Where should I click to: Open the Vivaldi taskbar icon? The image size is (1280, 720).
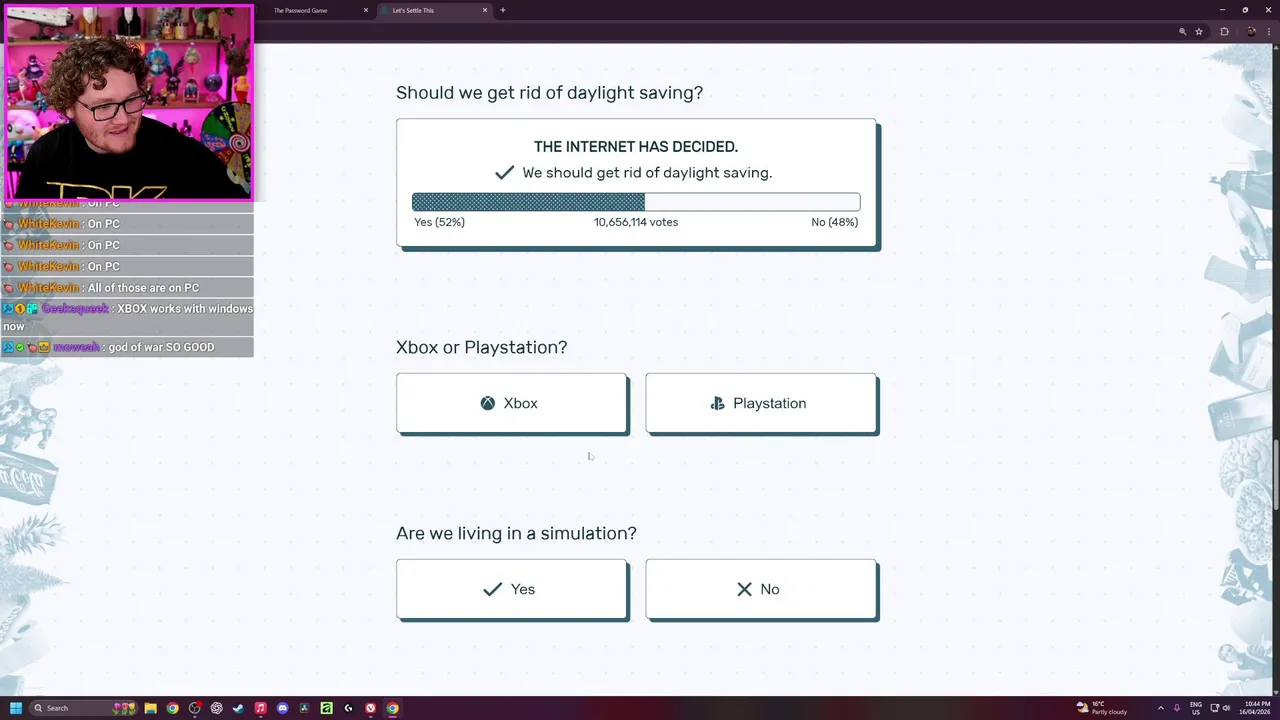coord(370,708)
